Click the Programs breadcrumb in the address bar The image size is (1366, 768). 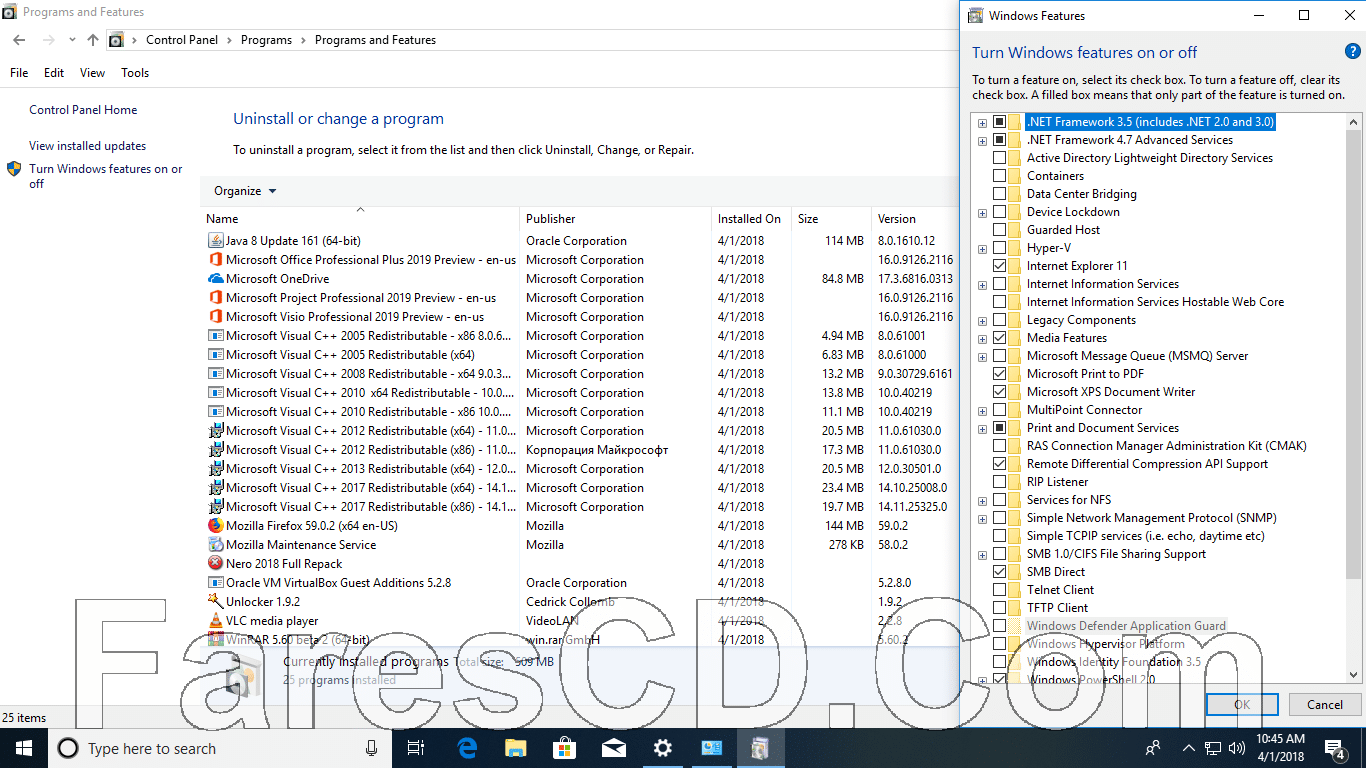(x=267, y=40)
